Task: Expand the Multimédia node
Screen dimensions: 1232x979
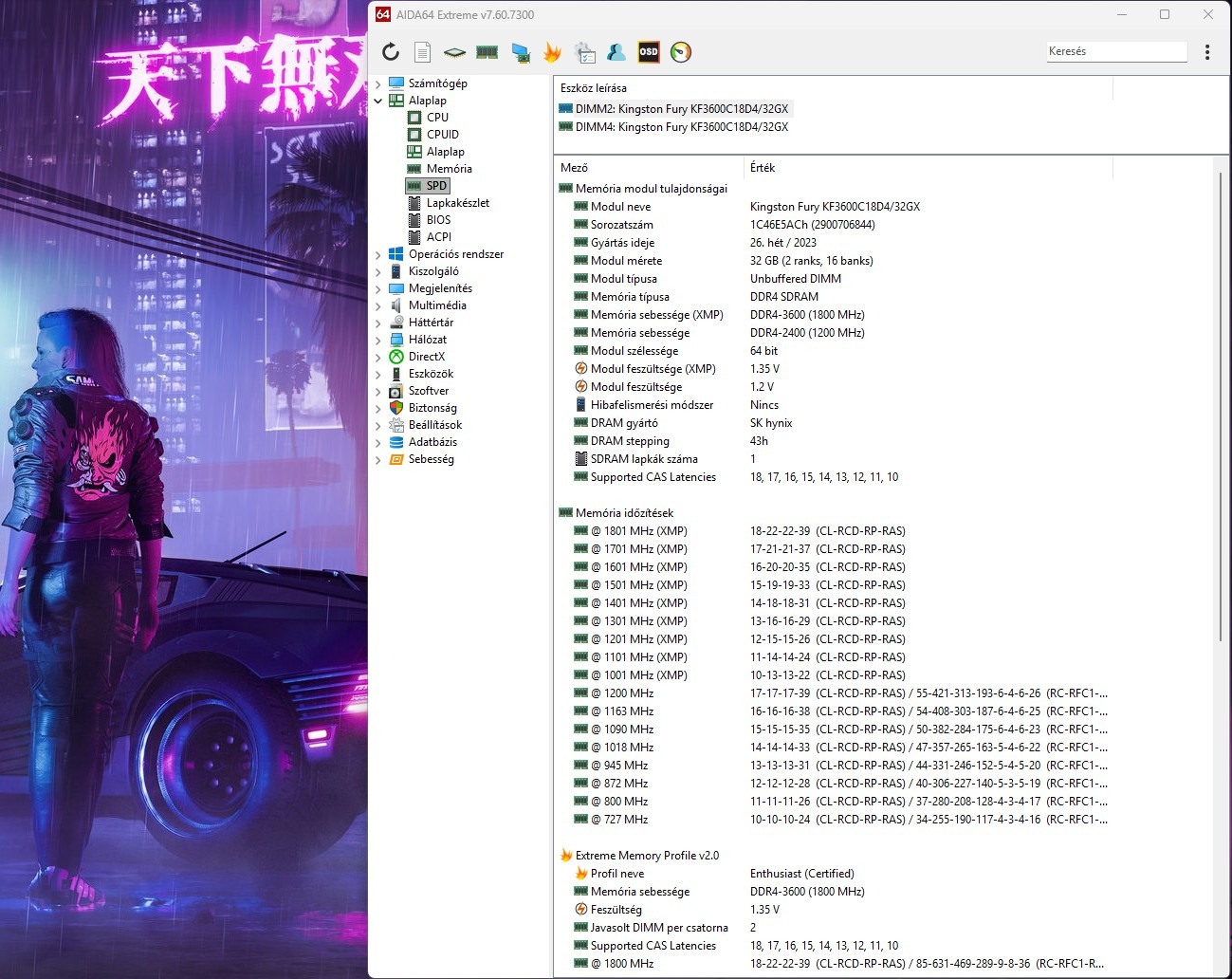Action: (x=378, y=305)
